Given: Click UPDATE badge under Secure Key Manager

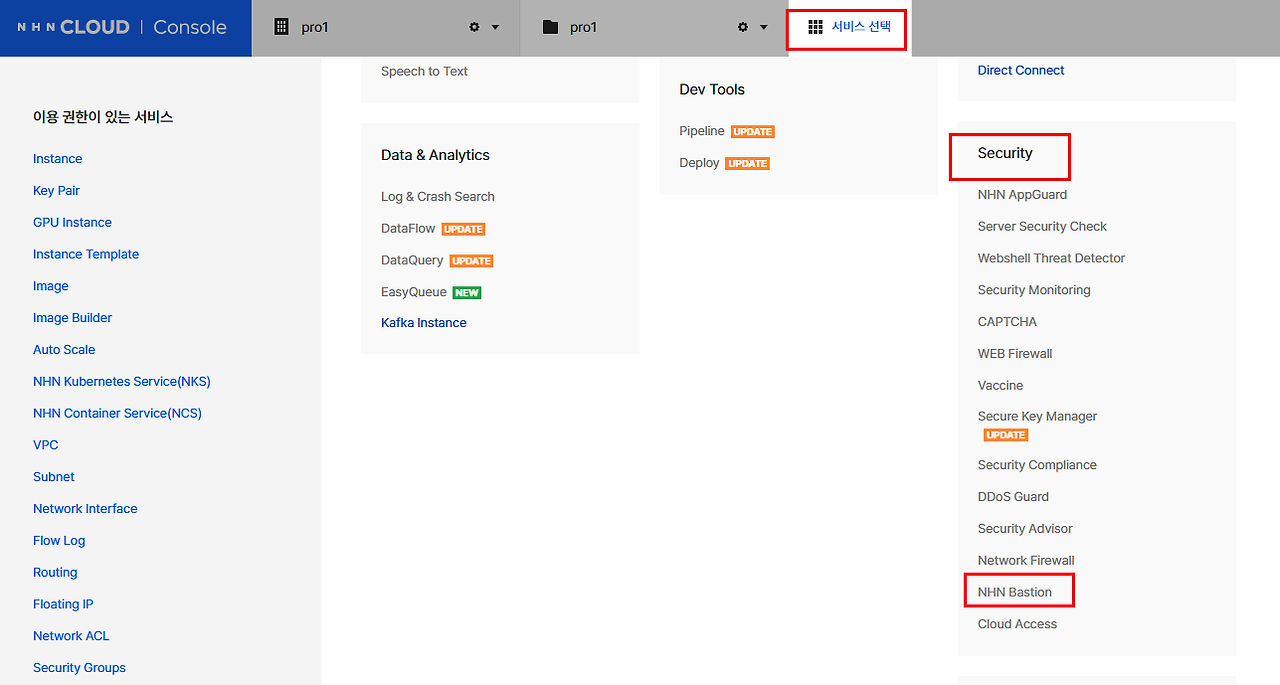Looking at the screenshot, I should (1006, 435).
